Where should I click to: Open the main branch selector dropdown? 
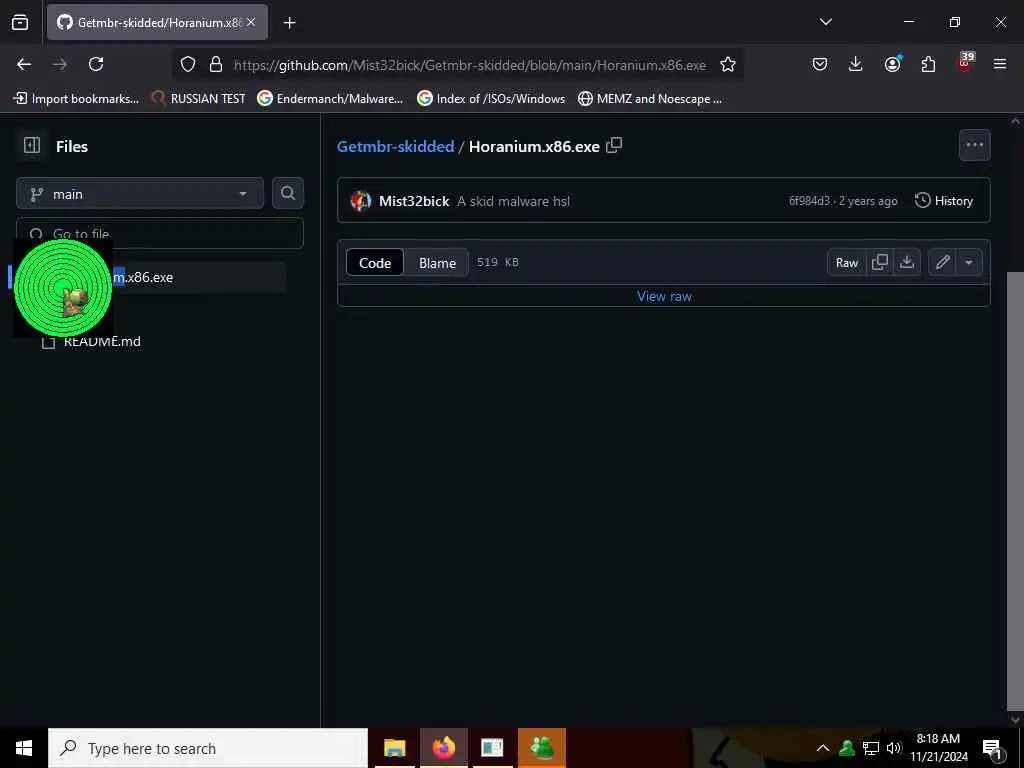click(140, 194)
